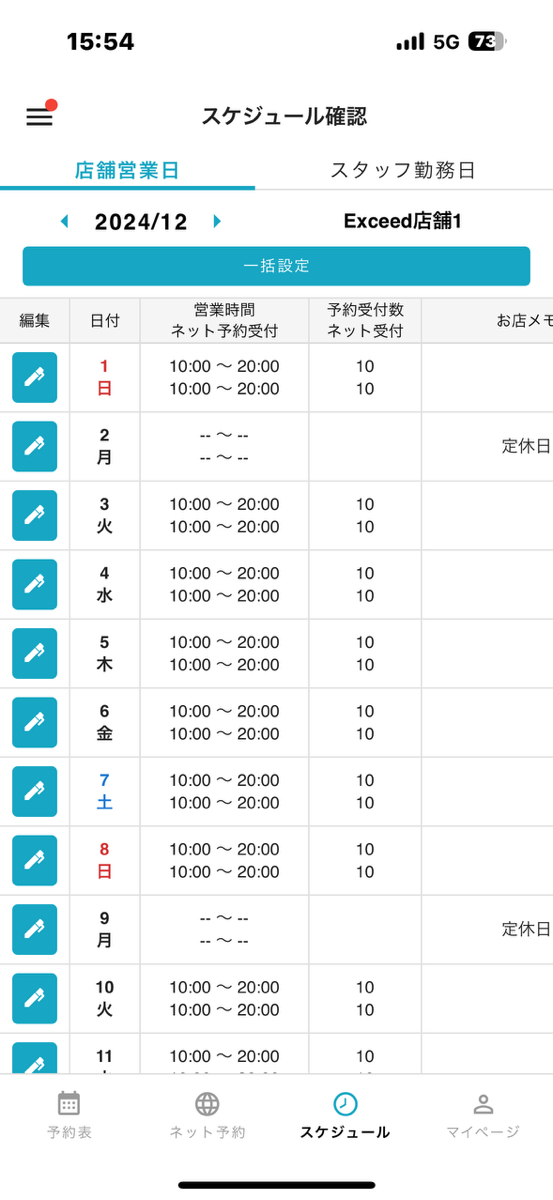Edit the 8 日 Sunday row
Screen dimensions: 553x1200
pyautogui.click(x=34, y=860)
